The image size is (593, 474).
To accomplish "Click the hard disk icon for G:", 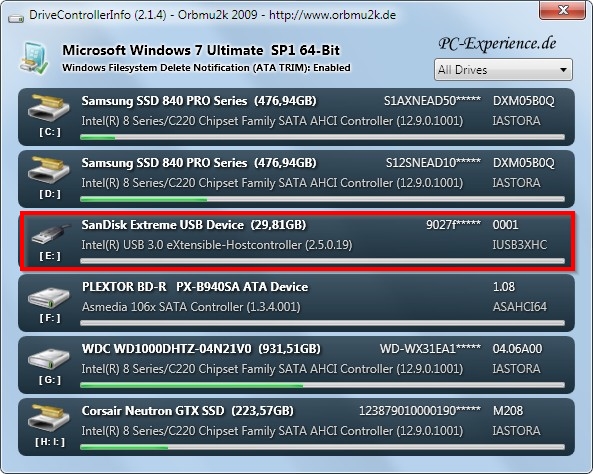I will coord(49,360).
